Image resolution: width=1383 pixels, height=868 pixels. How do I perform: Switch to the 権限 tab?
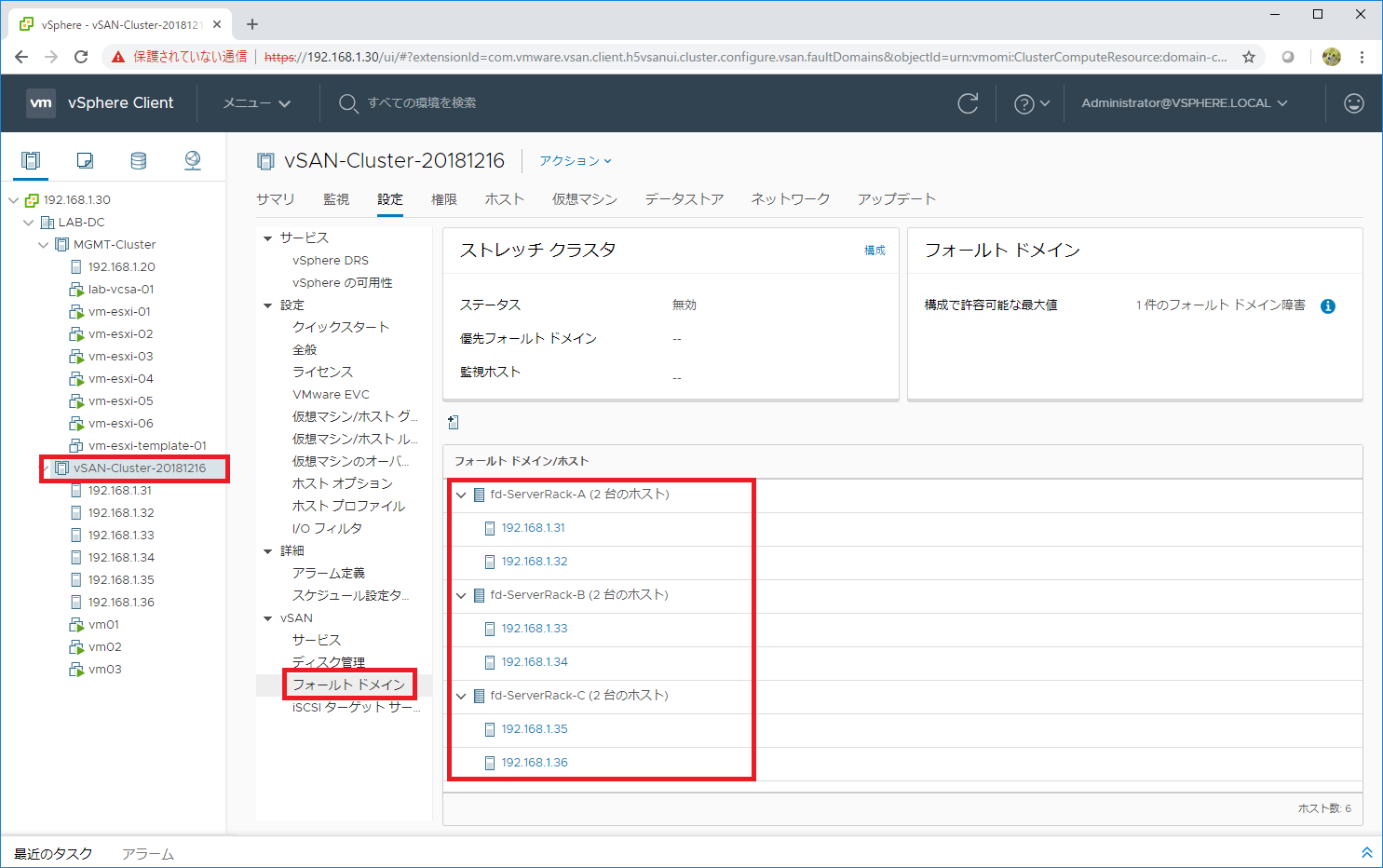coord(444,199)
